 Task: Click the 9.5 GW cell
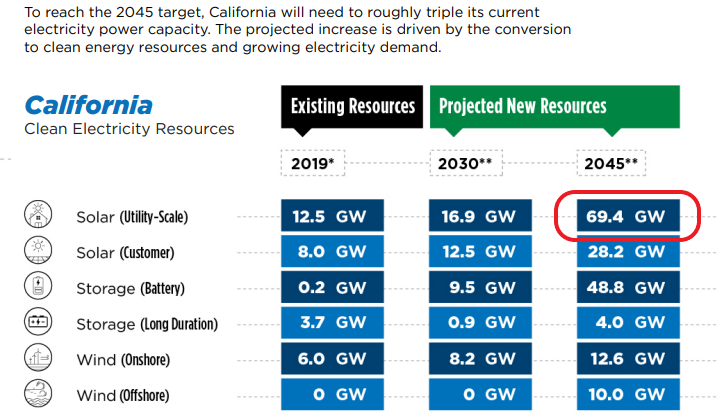[480, 287]
